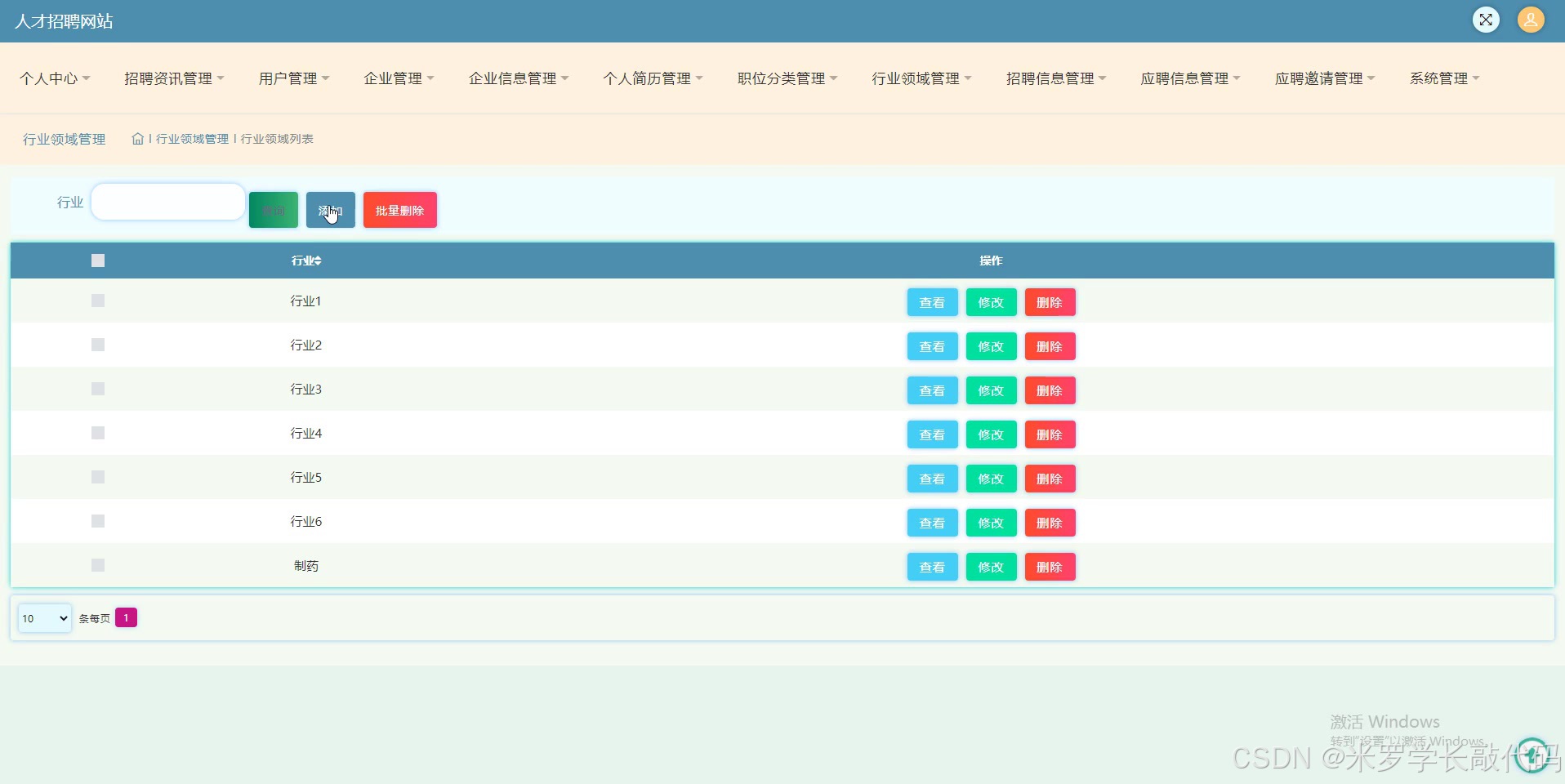This screenshot has height=784, width=1565.
Task: Click the 行业6 cell in the table
Action: click(306, 521)
